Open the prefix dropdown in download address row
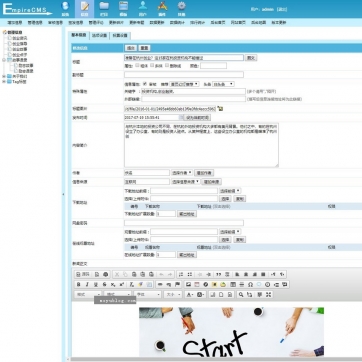Screen dimensions: 362x362 pos(230,191)
